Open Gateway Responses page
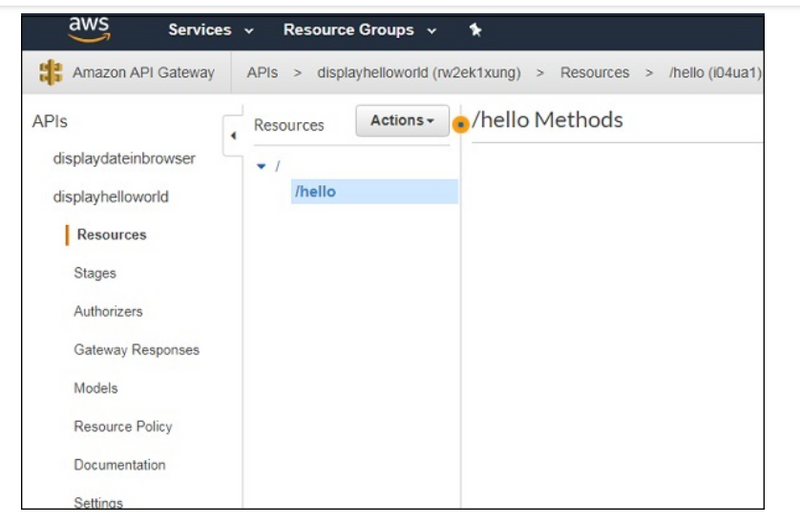 [x=136, y=350]
